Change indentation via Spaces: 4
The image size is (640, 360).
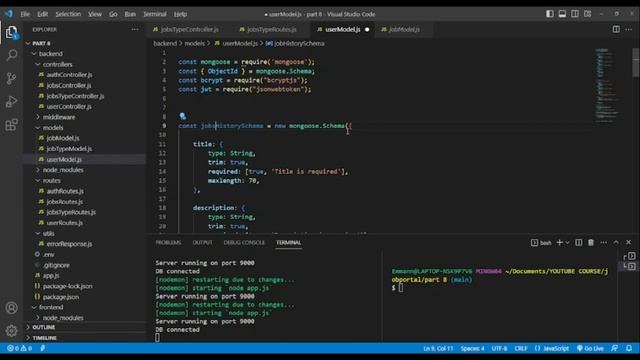coord(472,348)
